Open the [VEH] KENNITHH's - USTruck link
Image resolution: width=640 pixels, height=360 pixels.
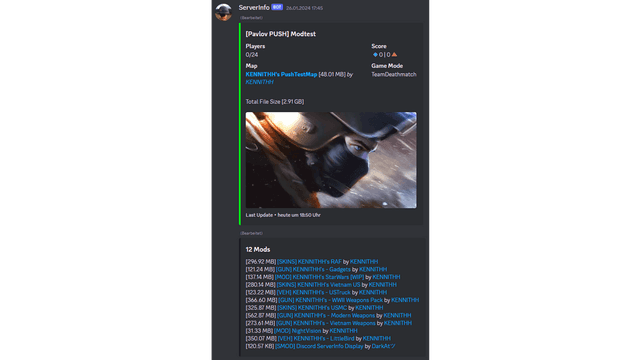313,293
